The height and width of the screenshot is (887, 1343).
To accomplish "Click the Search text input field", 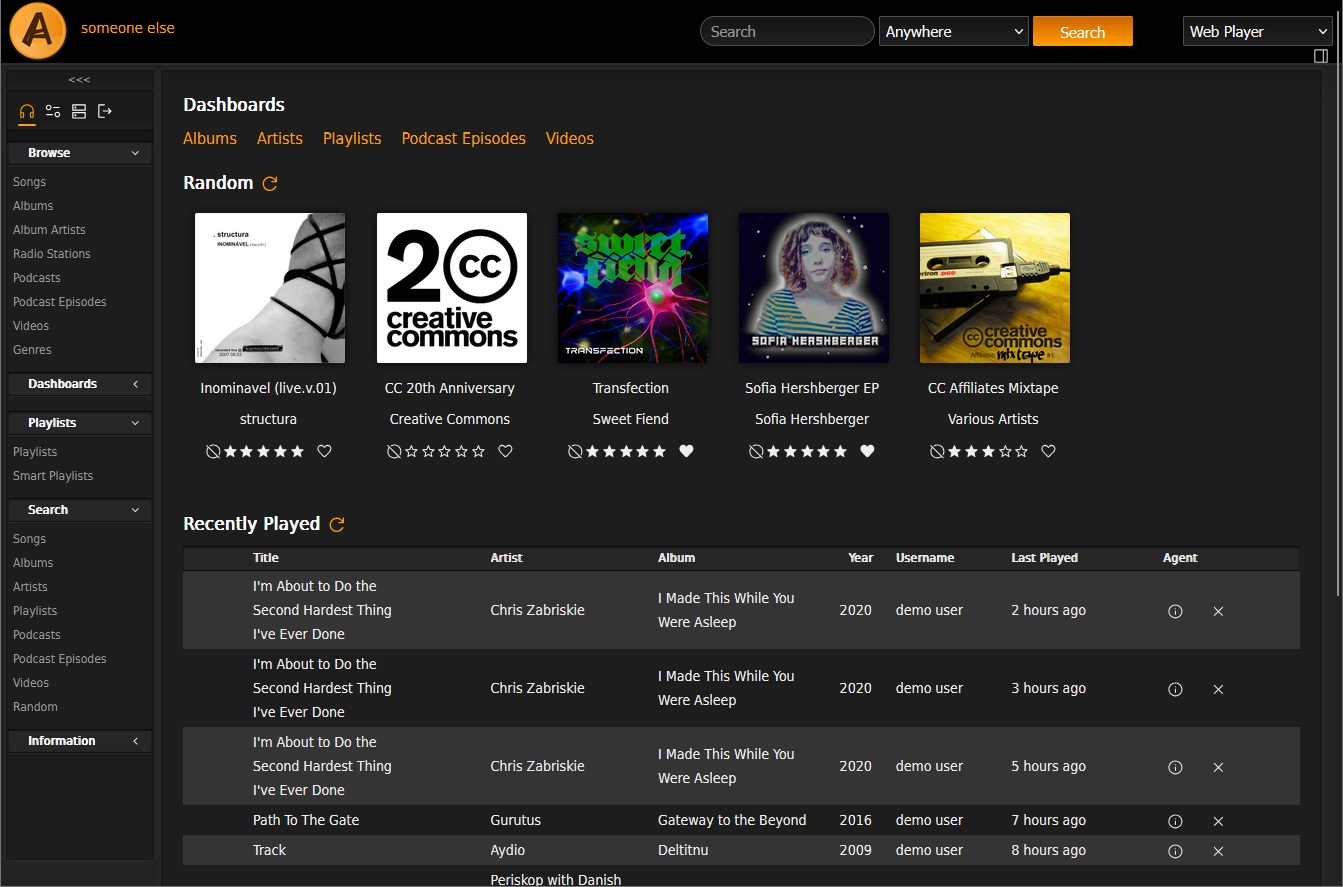I will point(787,31).
